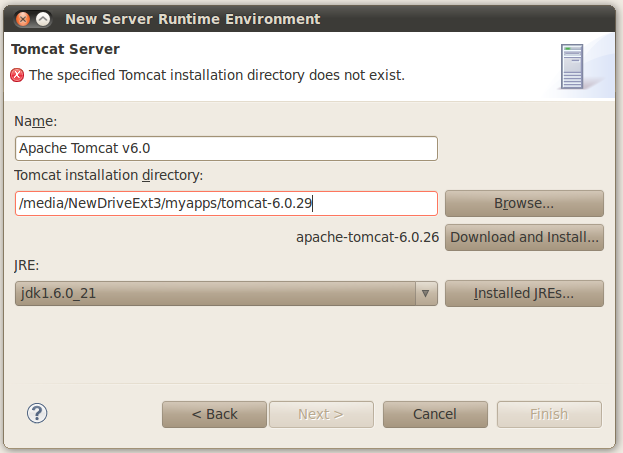
Task: Click the Tomcat installation directory field
Action: pos(227,203)
